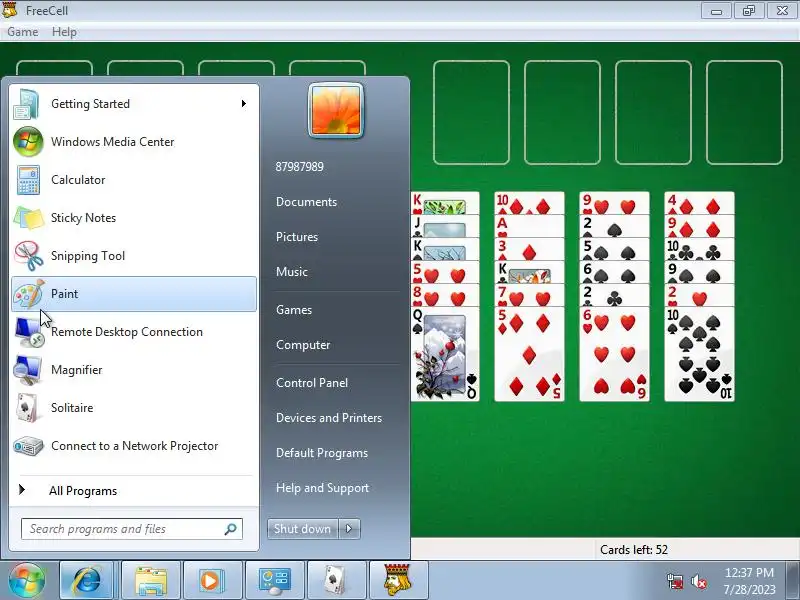Open Pictures library
800x600 pixels.
click(x=297, y=237)
